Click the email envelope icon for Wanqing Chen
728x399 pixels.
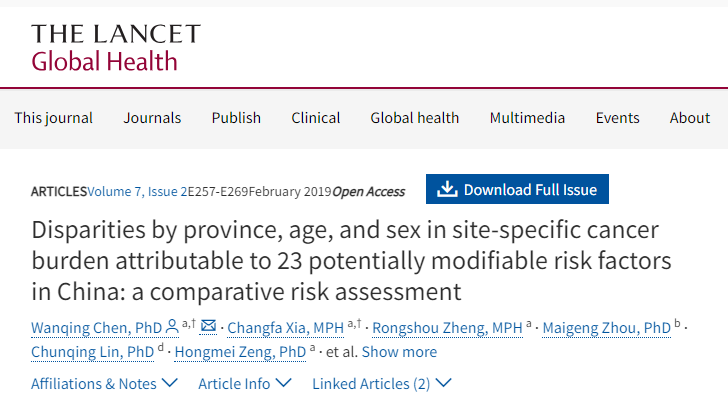208,327
